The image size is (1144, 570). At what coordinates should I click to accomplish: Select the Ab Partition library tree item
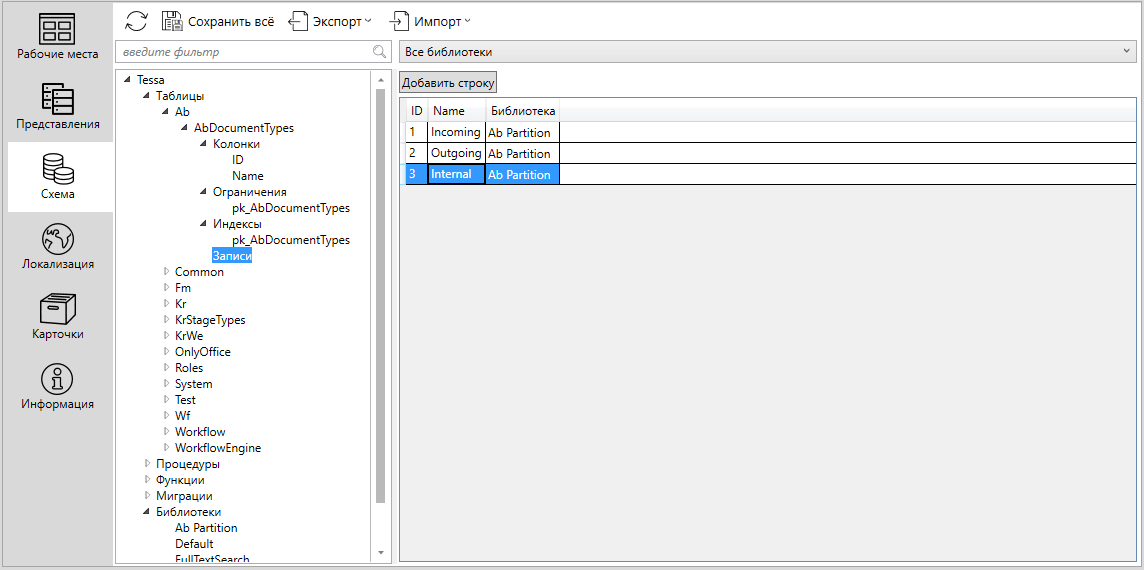tap(206, 528)
